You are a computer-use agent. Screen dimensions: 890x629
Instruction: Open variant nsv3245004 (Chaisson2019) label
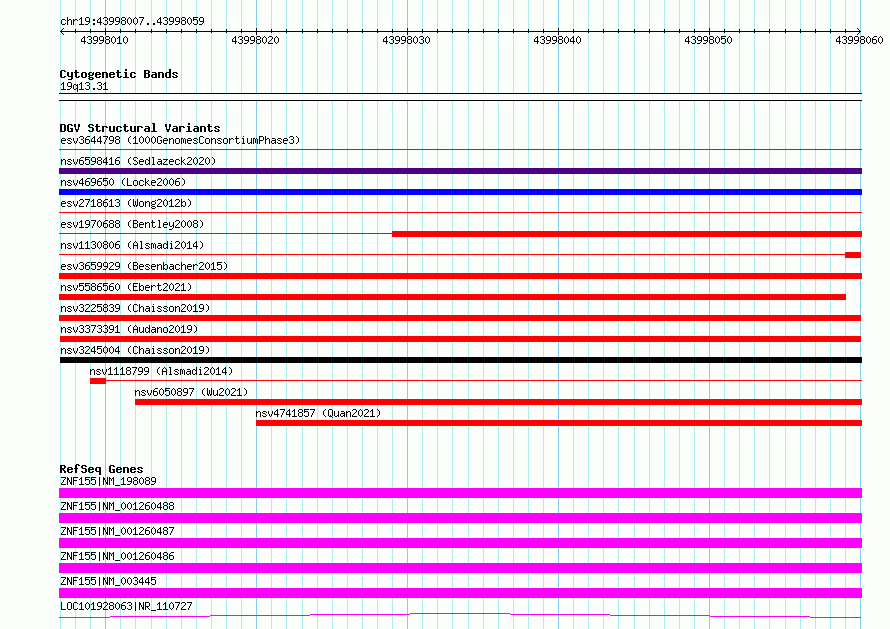[x=135, y=350]
